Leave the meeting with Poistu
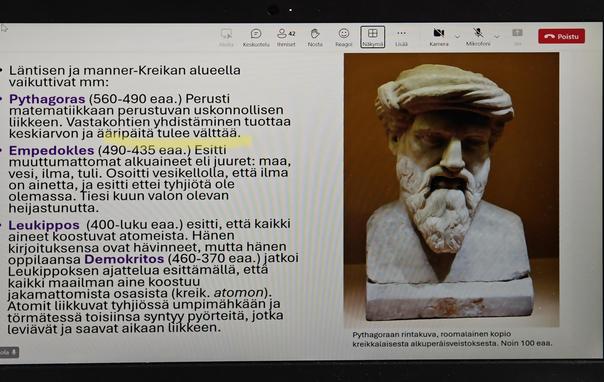This screenshot has height=382, width=604. point(562,36)
